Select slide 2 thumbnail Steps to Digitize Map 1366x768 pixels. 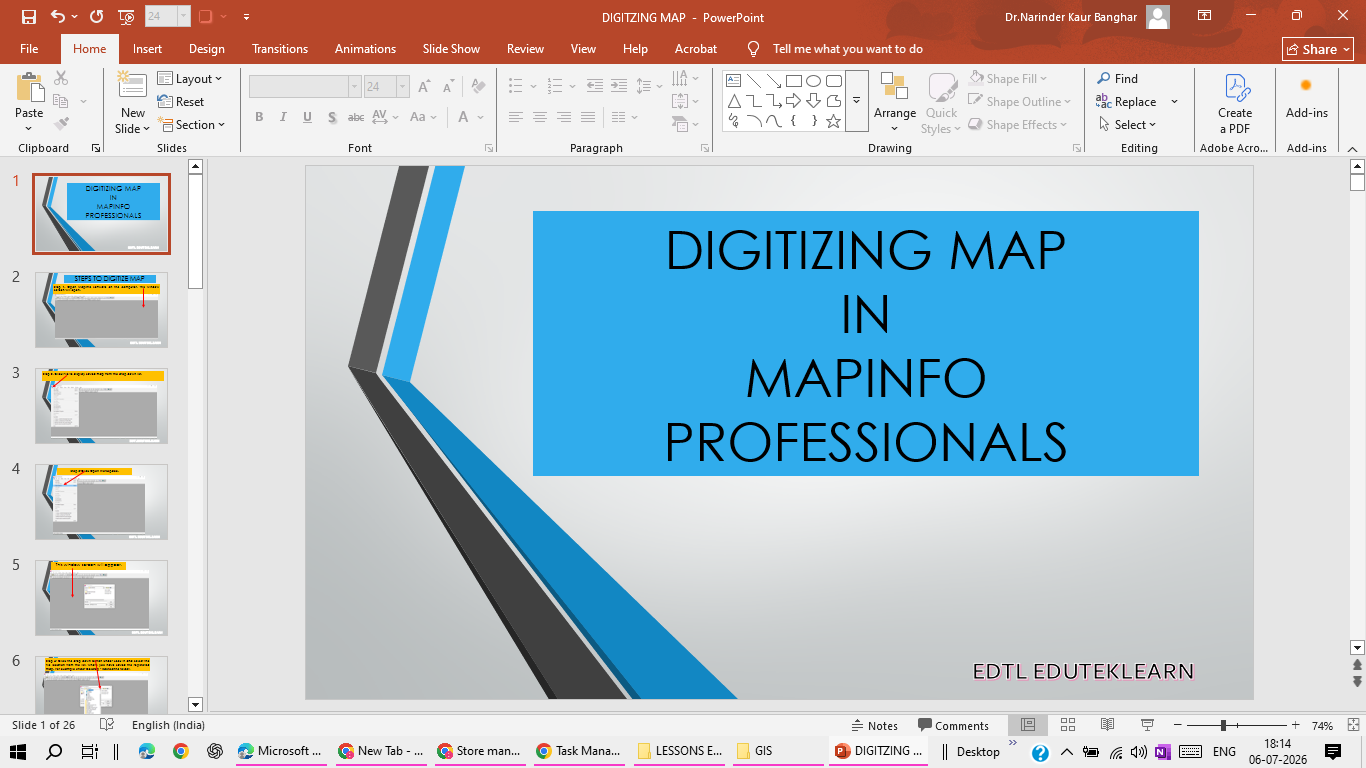(x=101, y=310)
